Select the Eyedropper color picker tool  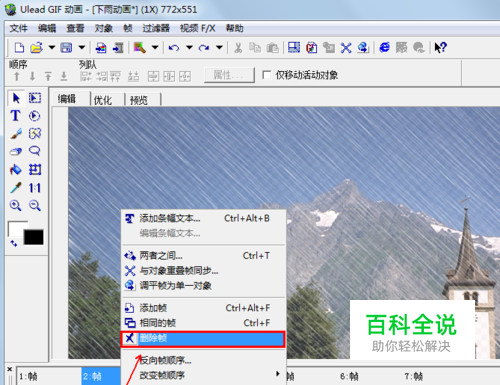pos(16,188)
